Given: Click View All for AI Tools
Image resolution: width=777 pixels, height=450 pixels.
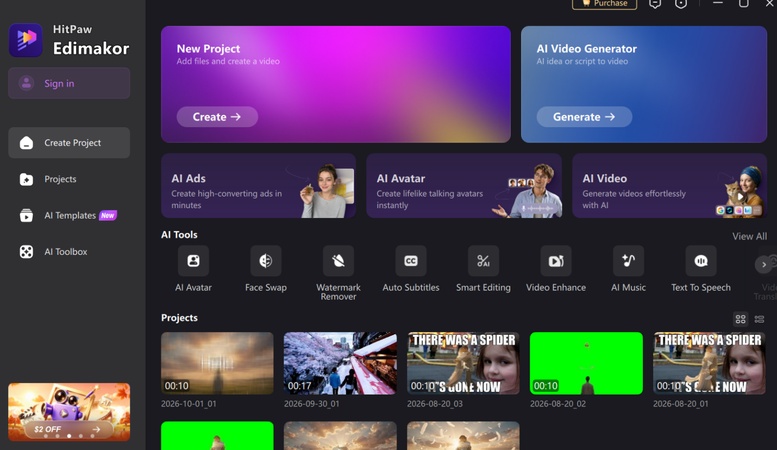Looking at the screenshot, I should [x=749, y=236].
